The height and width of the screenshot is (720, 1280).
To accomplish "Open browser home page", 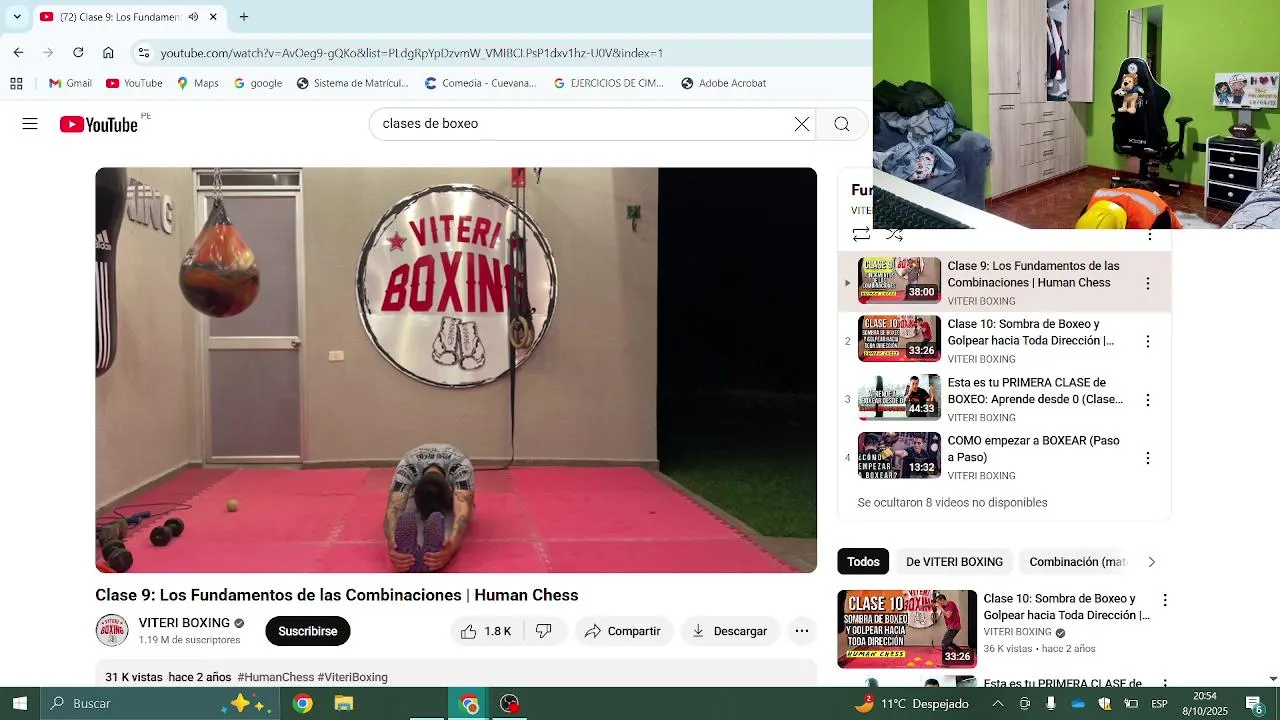I will [108, 53].
